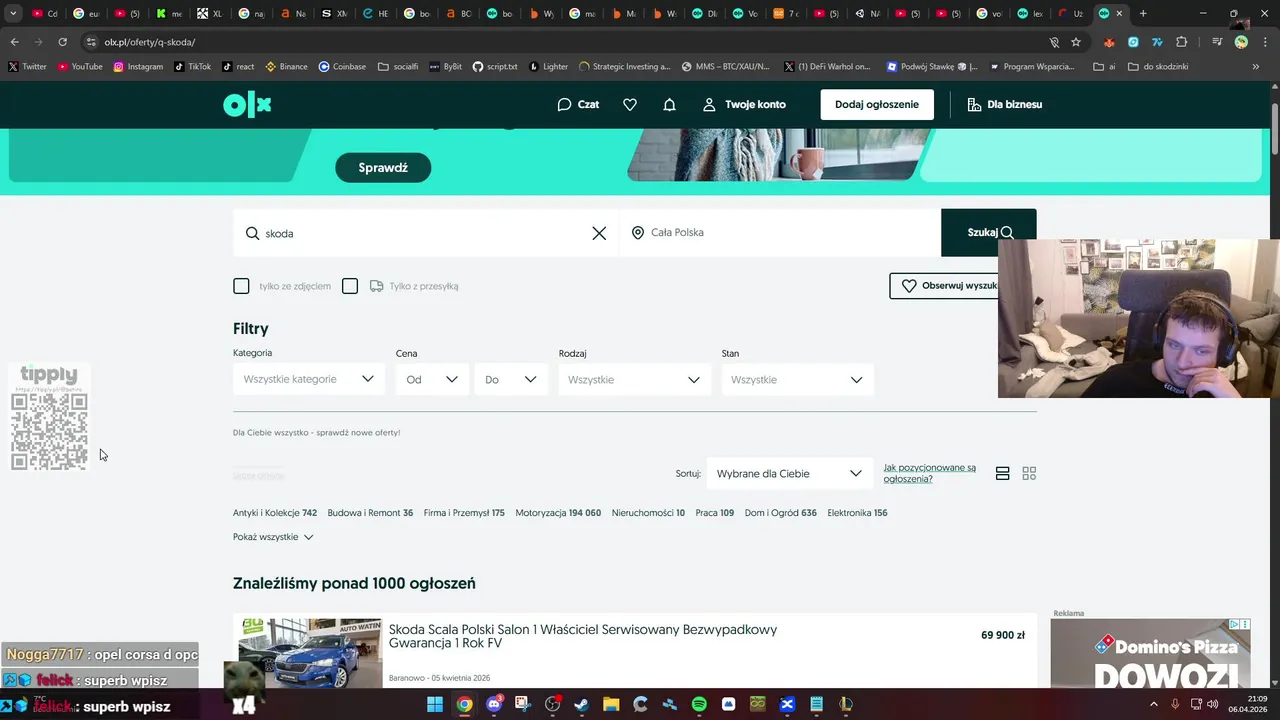Expand Pokaż wszystkie categories
Viewport: 1280px width, 720px height.
273,537
